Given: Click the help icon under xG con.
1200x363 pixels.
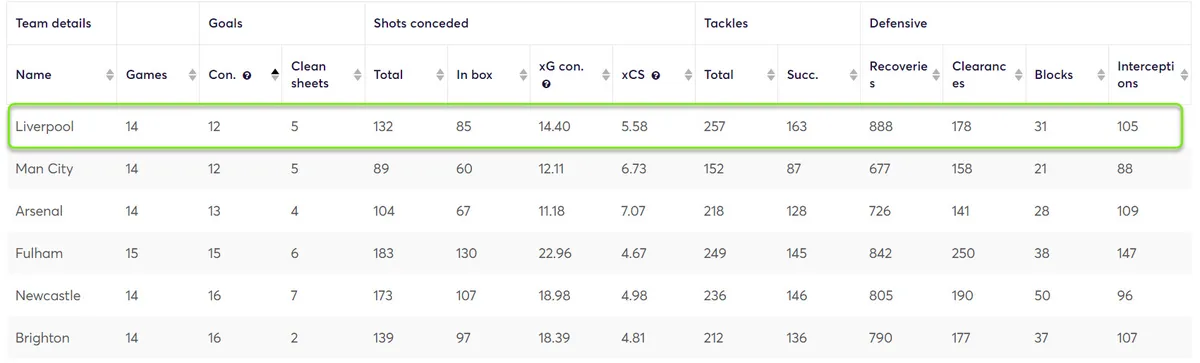Looking at the screenshot, I should pyautogui.click(x=546, y=84).
